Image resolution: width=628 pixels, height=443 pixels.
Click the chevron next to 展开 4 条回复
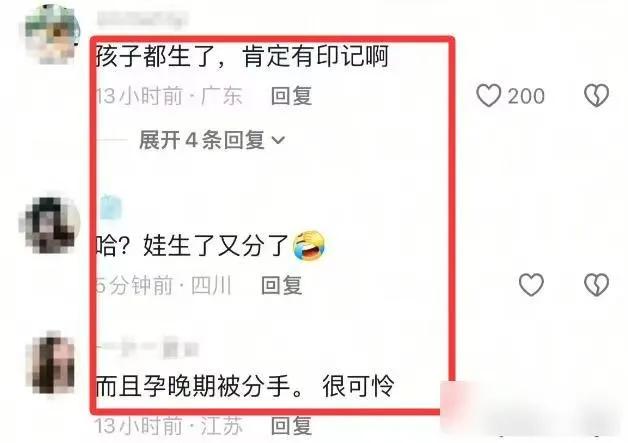[x=278, y=140]
